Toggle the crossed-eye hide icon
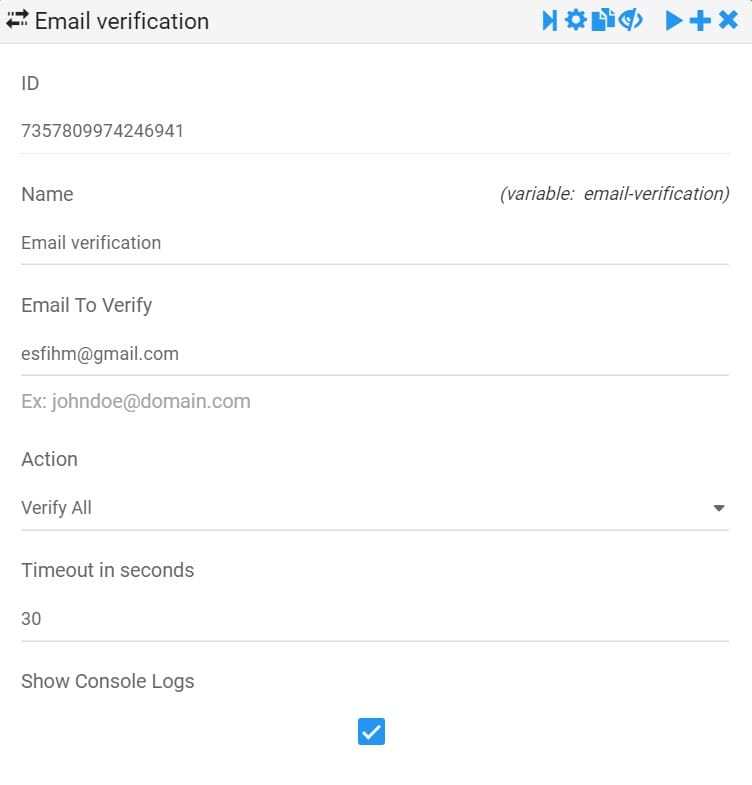 tap(630, 21)
